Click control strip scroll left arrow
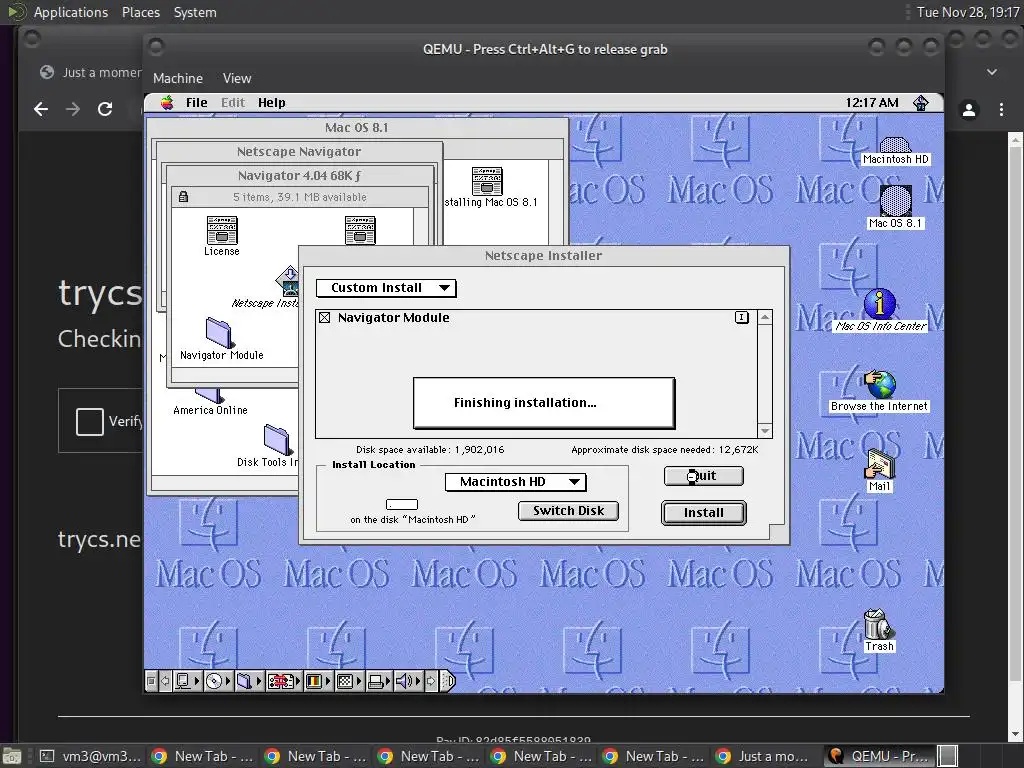Image resolution: width=1024 pixels, height=768 pixels. (165, 681)
